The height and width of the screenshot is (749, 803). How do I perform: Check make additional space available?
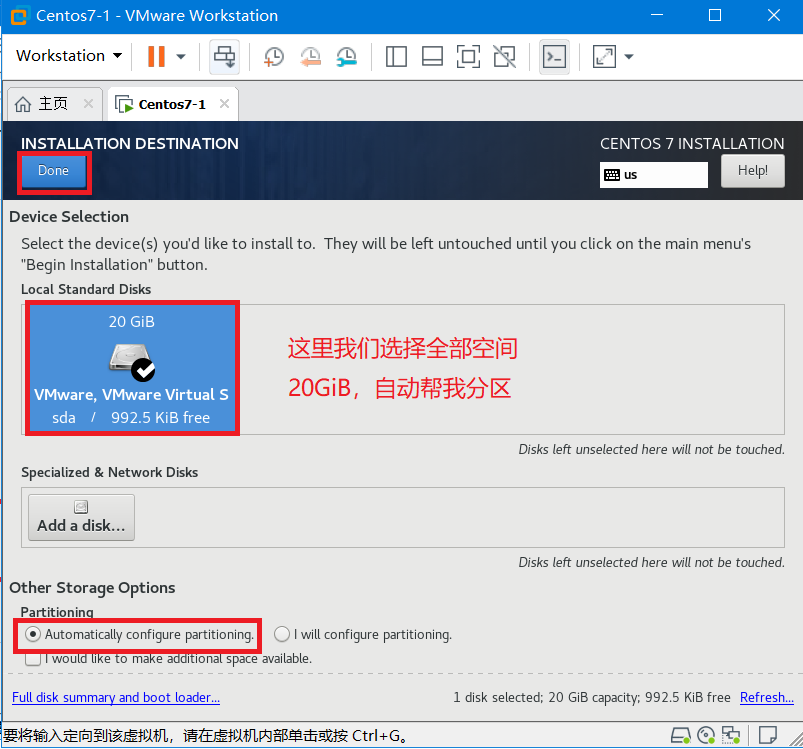coord(168,659)
